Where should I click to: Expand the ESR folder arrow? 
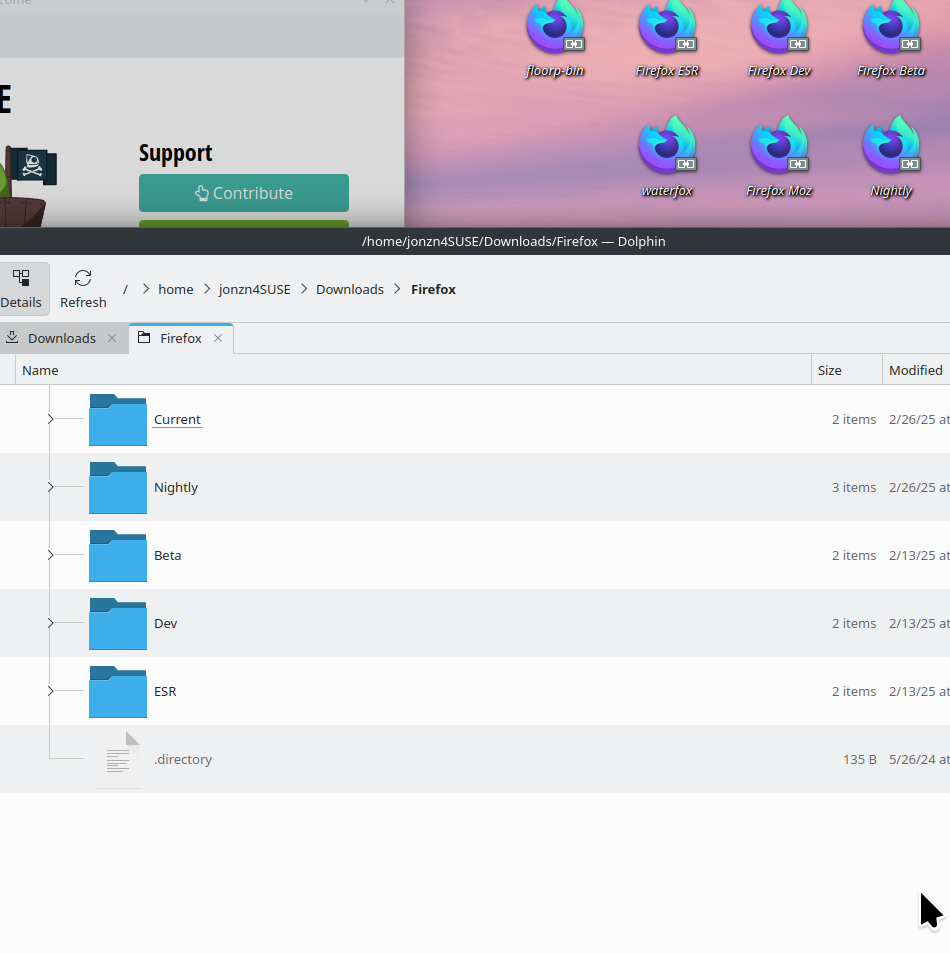[x=50, y=691]
